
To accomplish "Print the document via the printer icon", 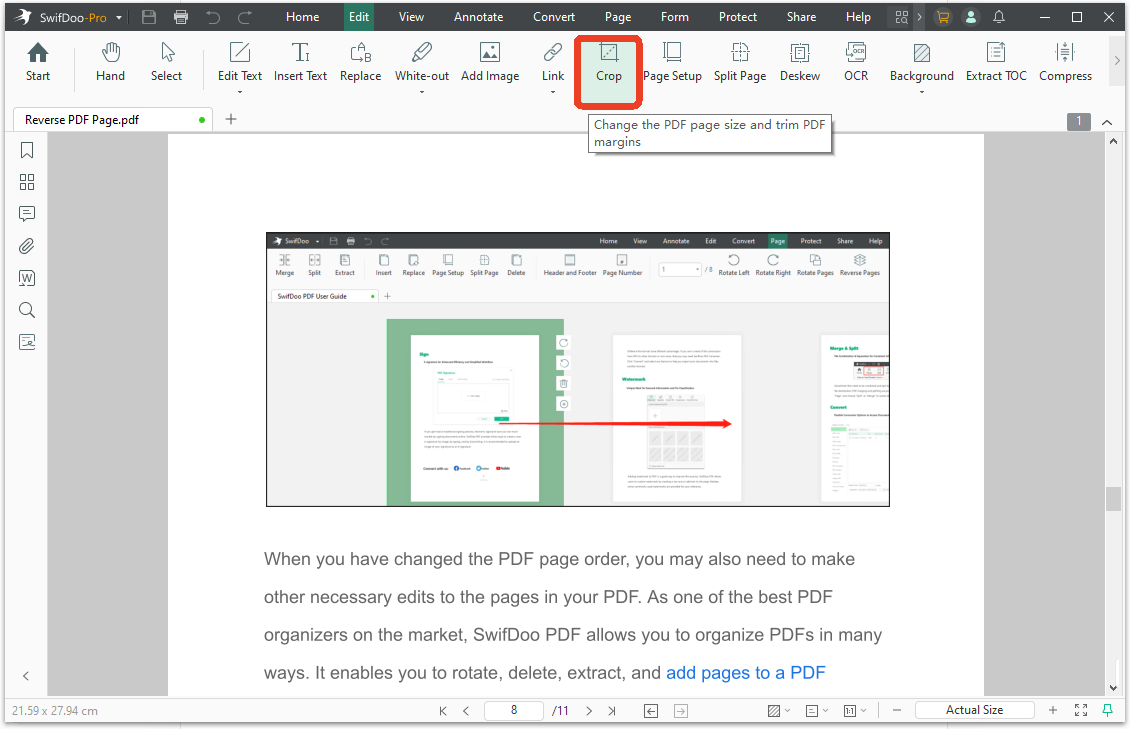I will pos(181,17).
